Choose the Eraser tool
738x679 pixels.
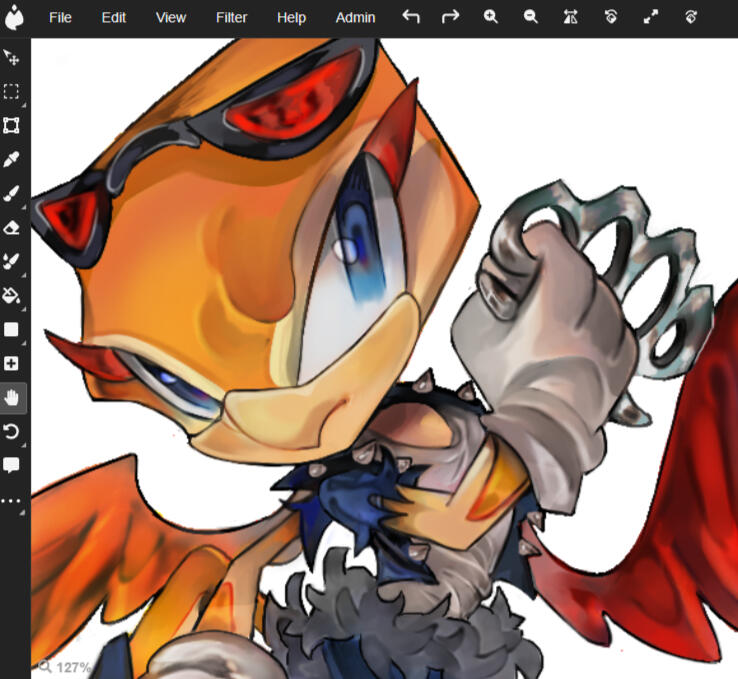click(12, 228)
